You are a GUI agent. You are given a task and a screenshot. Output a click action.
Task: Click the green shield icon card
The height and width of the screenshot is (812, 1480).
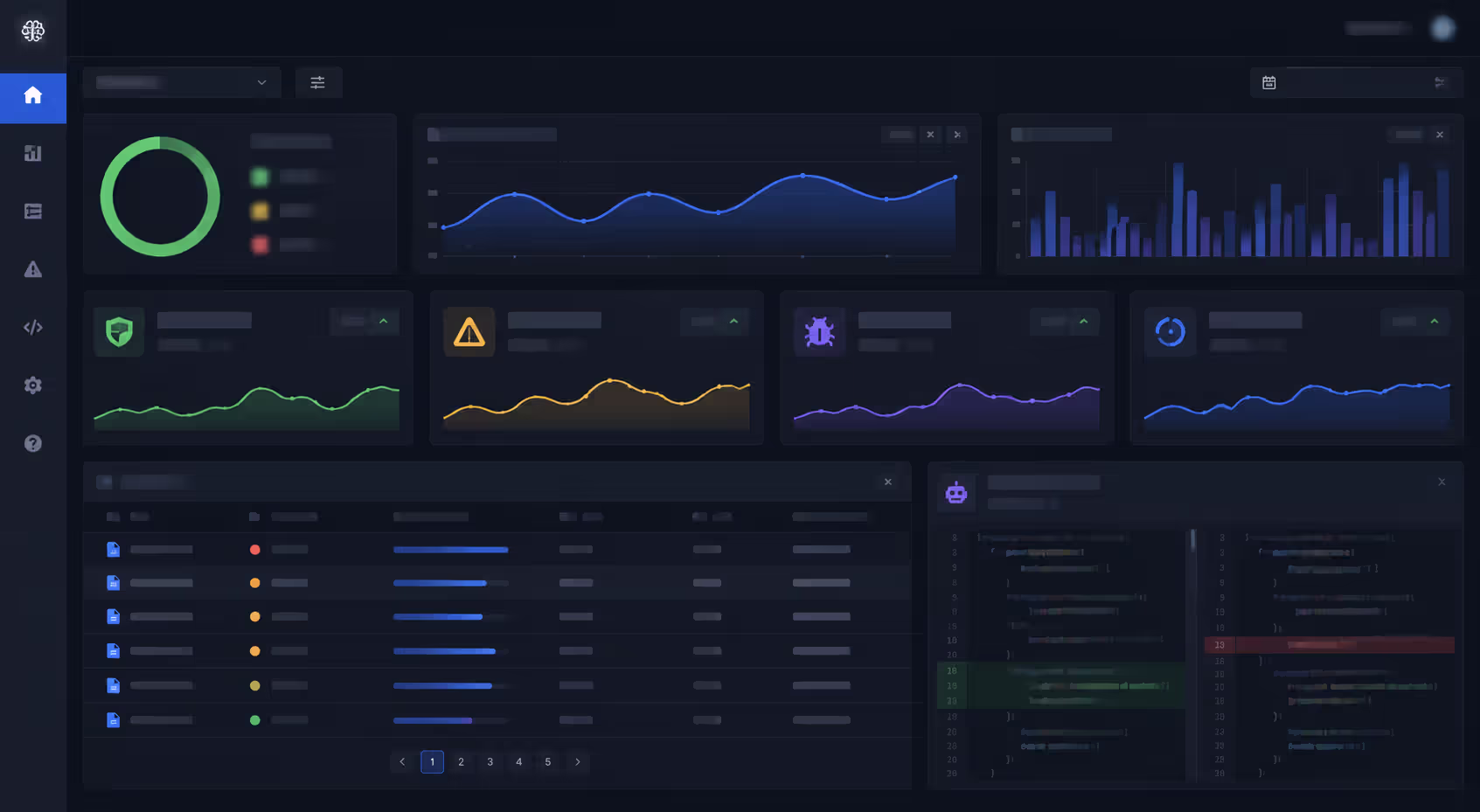point(120,331)
